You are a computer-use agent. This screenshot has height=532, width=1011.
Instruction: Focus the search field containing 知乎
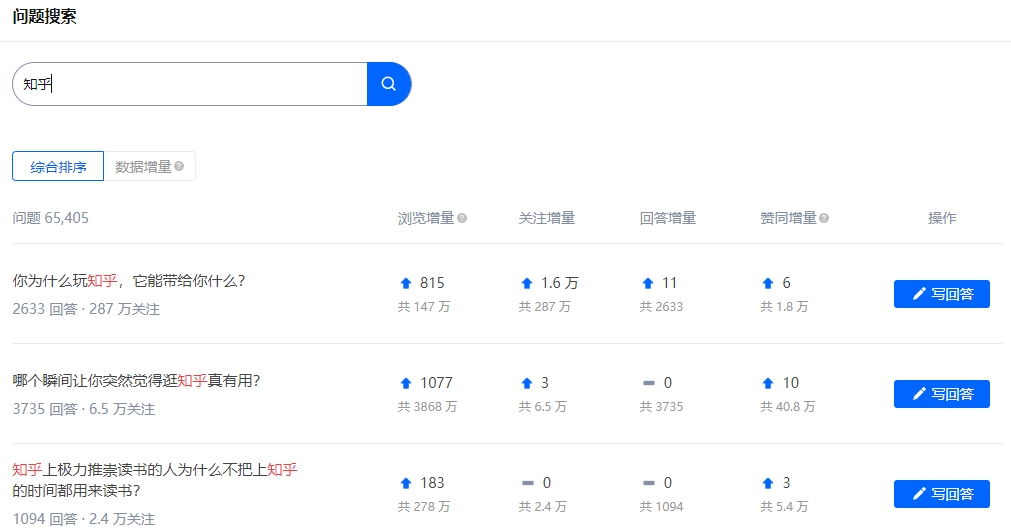190,84
